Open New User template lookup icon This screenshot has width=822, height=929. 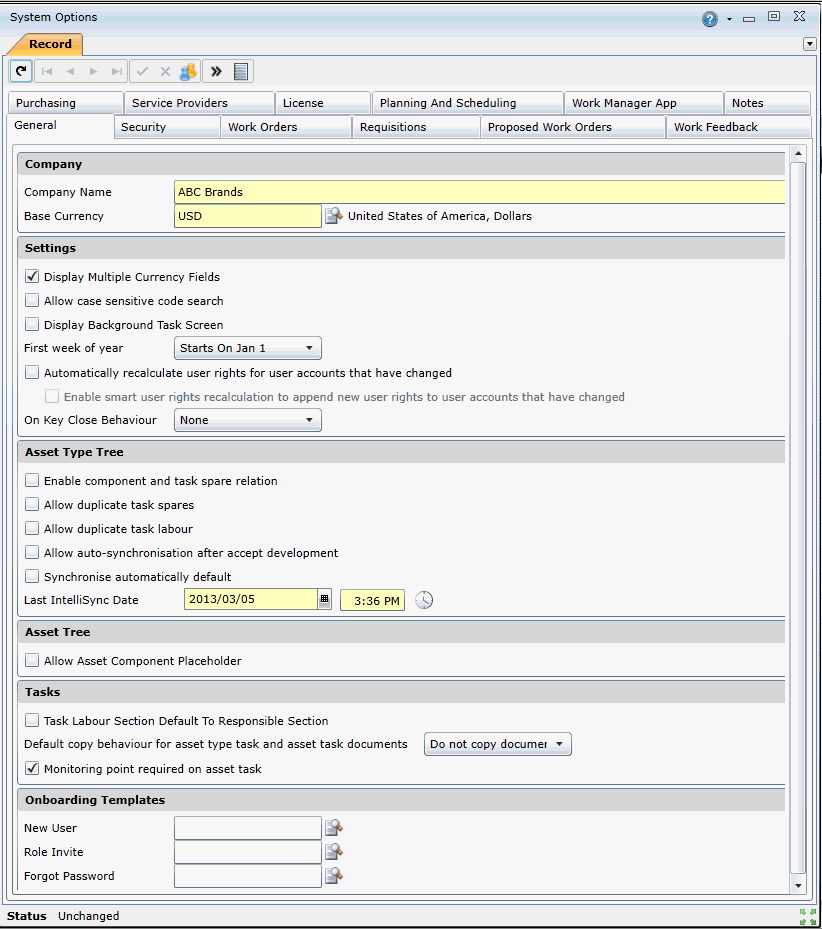334,828
